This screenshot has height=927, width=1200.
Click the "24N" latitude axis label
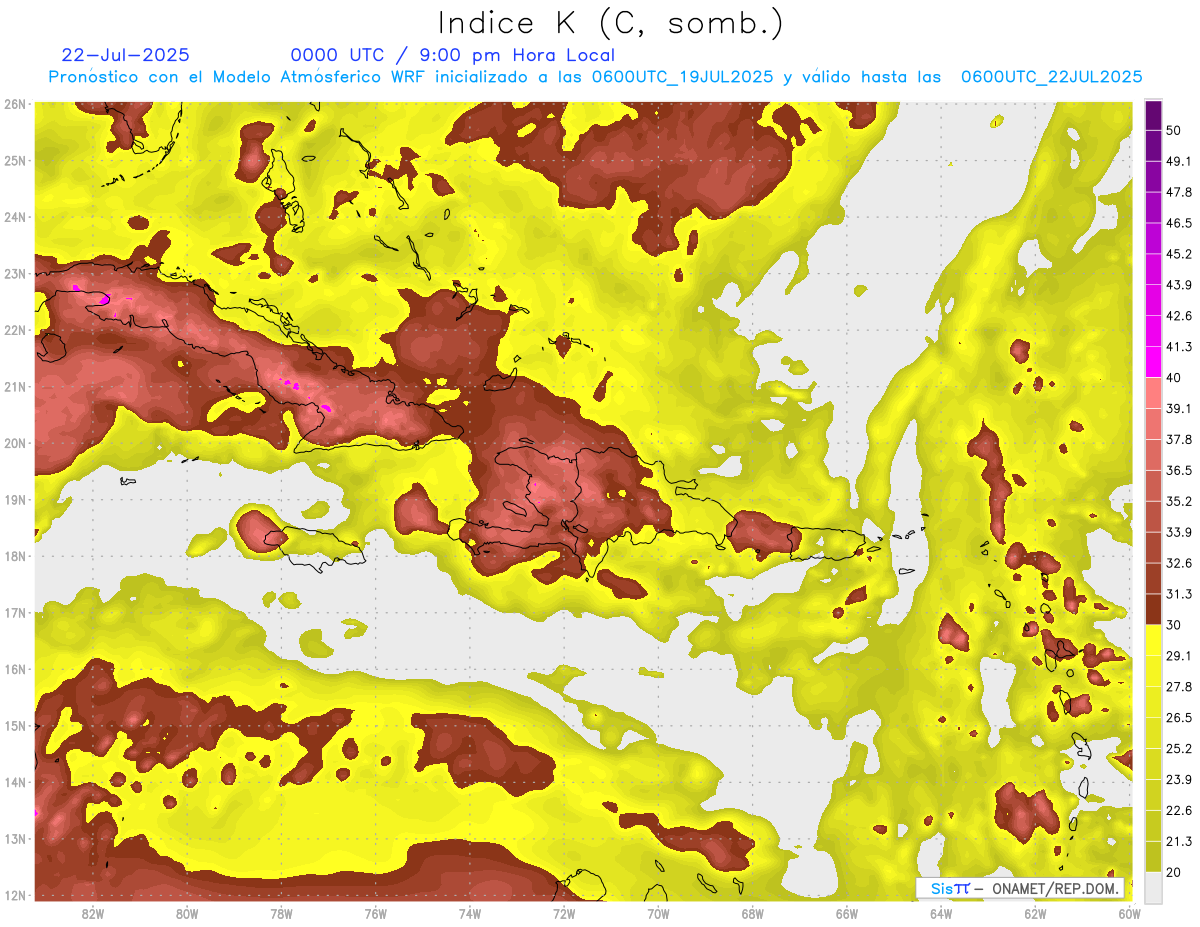(x=16, y=217)
